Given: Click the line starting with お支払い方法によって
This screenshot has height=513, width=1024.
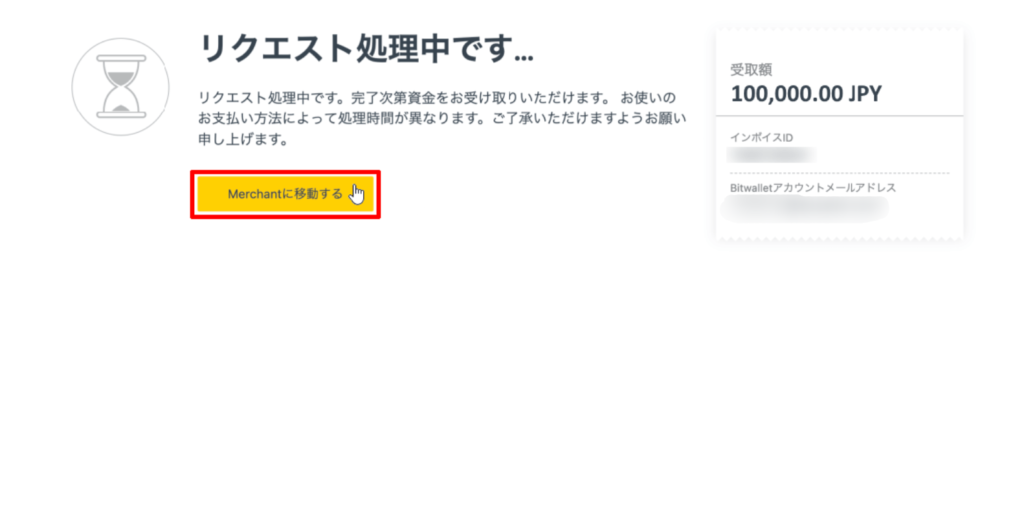Looking at the screenshot, I should pos(442,119).
